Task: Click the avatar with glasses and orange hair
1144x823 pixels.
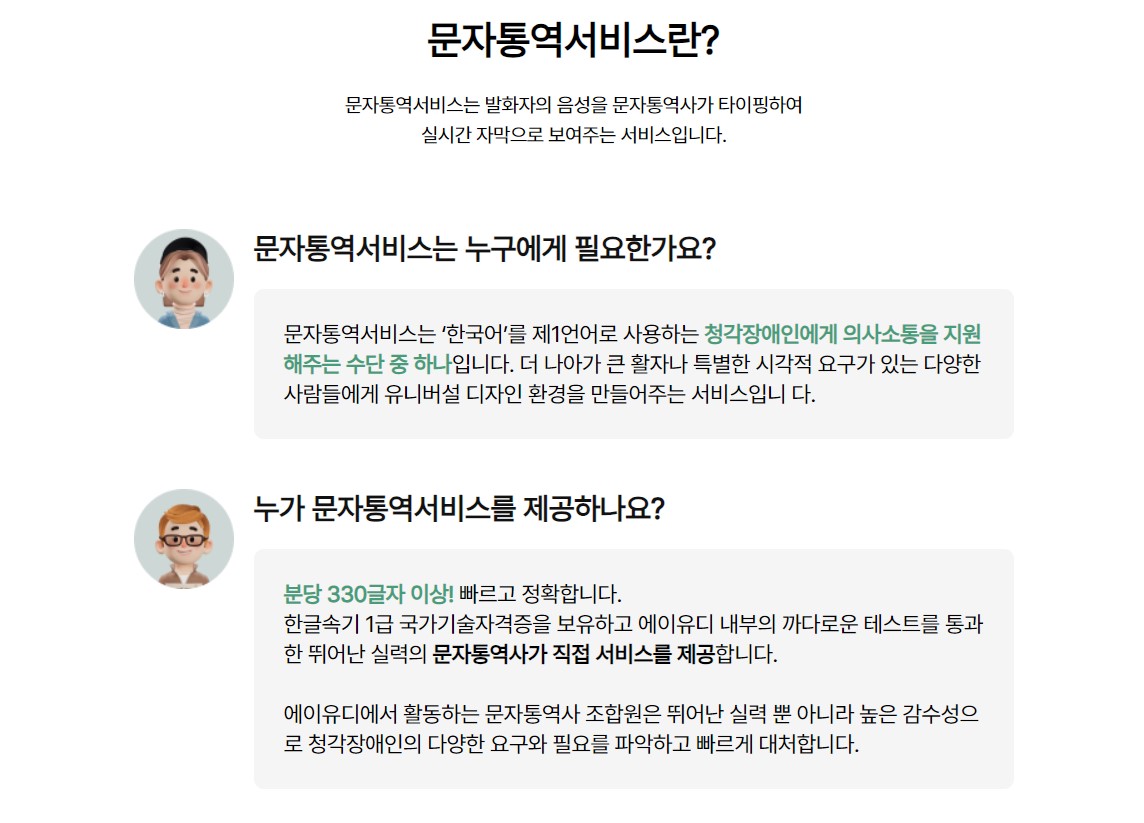Action: click(184, 538)
